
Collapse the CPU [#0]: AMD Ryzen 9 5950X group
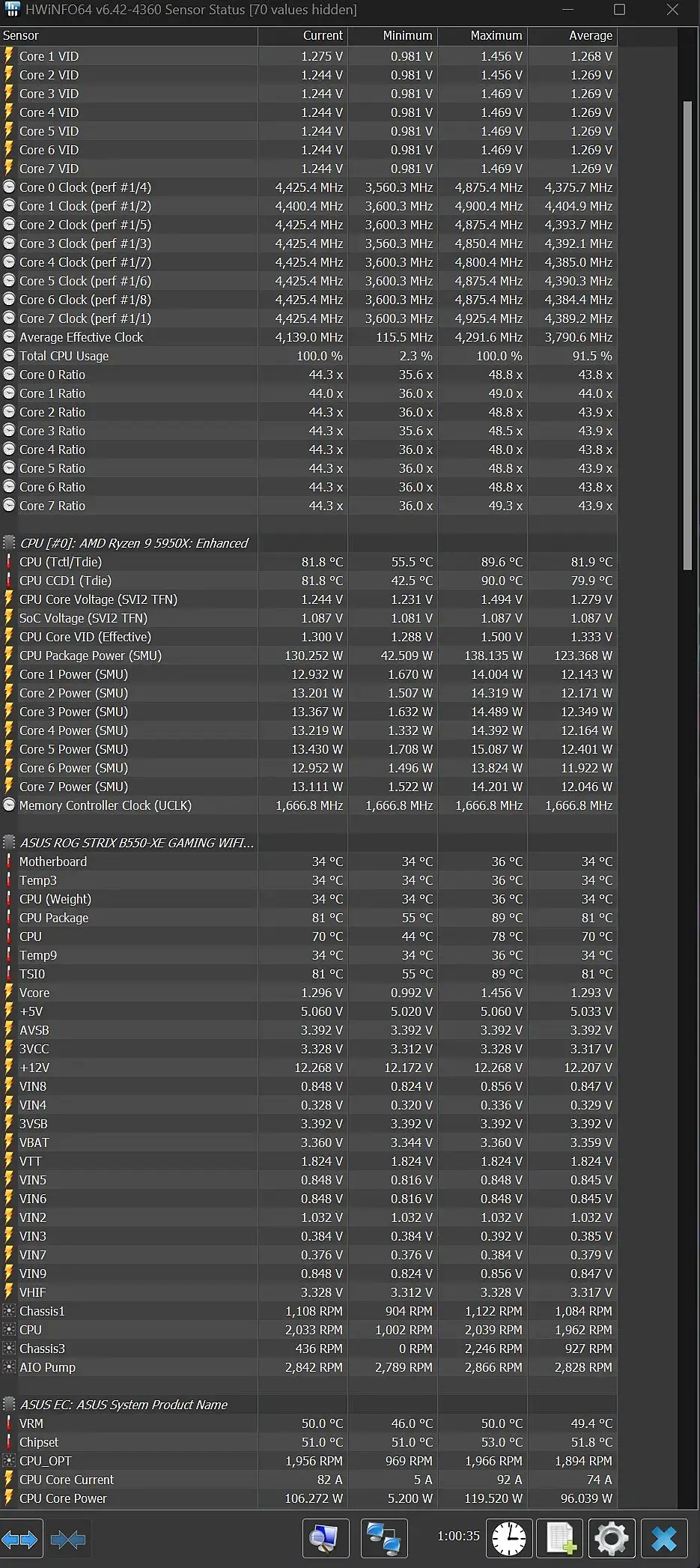coord(133,543)
